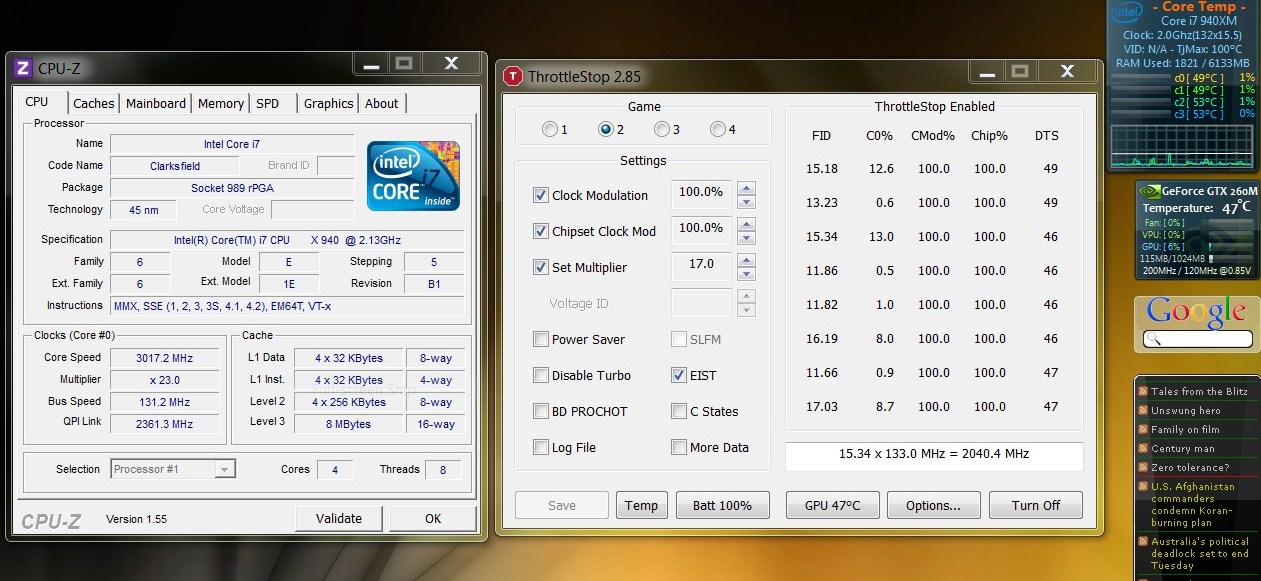Check the Disable Turbo option
This screenshot has height=581, width=1261.
click(x=541, y=375)
